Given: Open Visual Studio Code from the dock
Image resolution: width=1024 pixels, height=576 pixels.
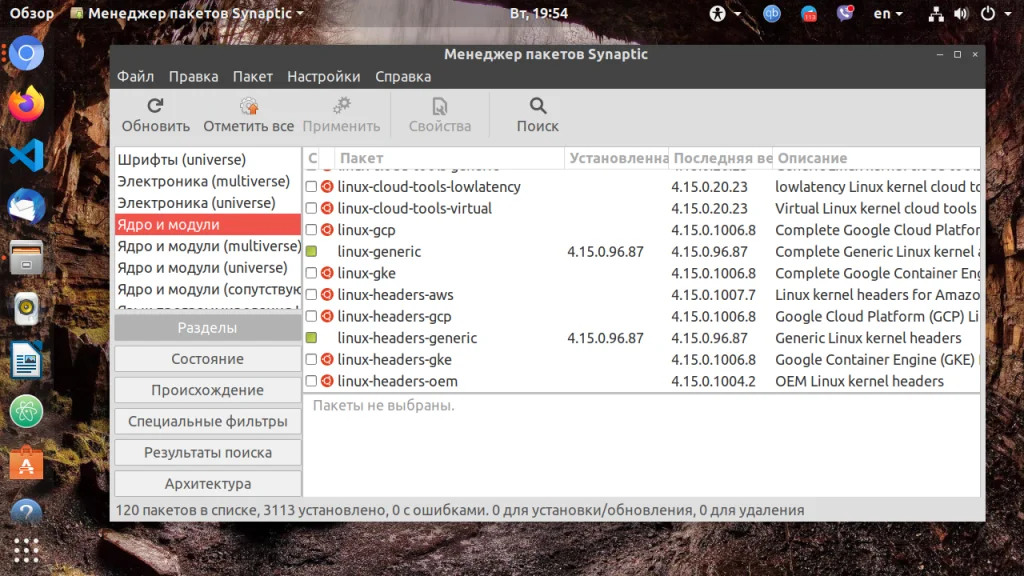Looking at the screenshot, I should point(26,155).
